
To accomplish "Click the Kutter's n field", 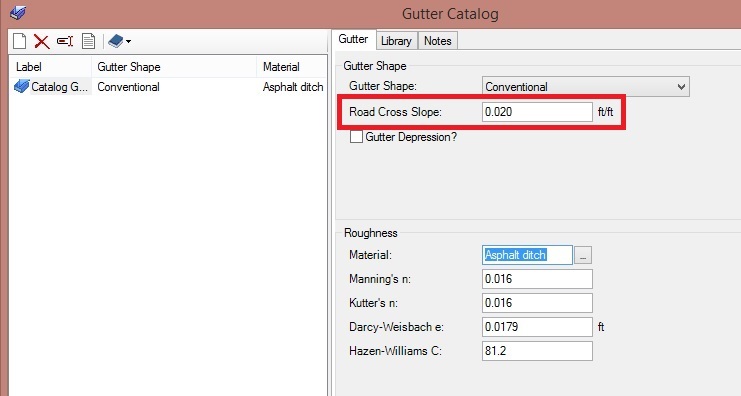I will coord(537,303).
